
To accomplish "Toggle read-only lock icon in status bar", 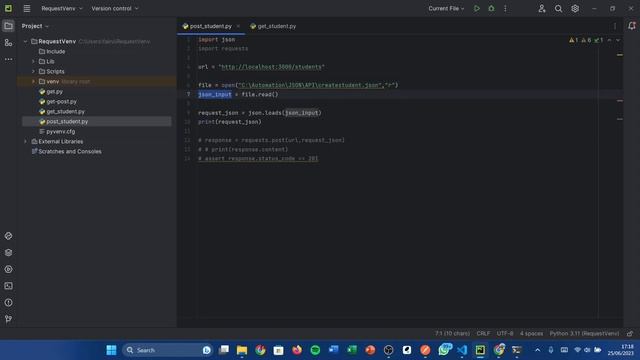I will click(630, 333).
